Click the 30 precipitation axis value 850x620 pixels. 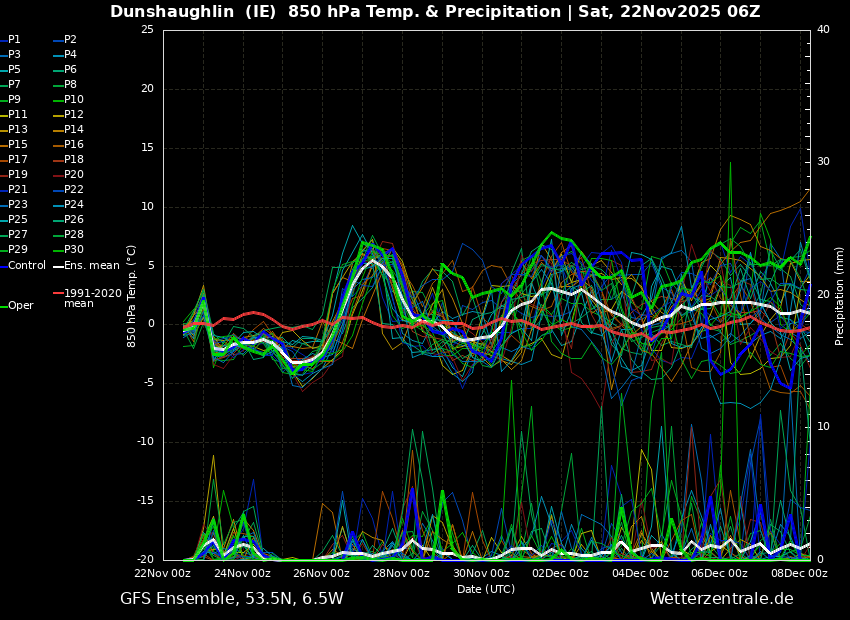coord(823,162)
